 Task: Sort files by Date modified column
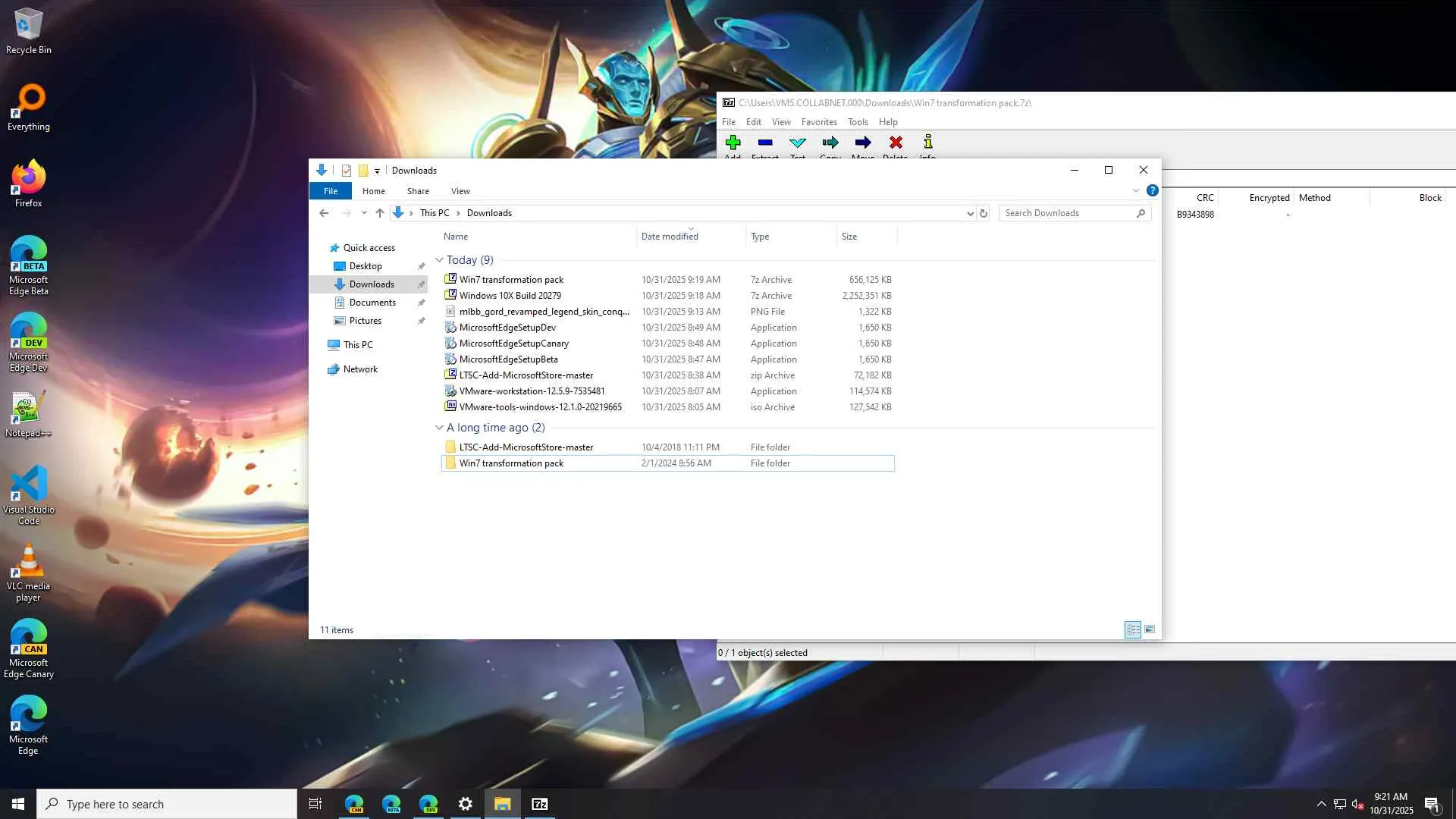pos(670,237)
